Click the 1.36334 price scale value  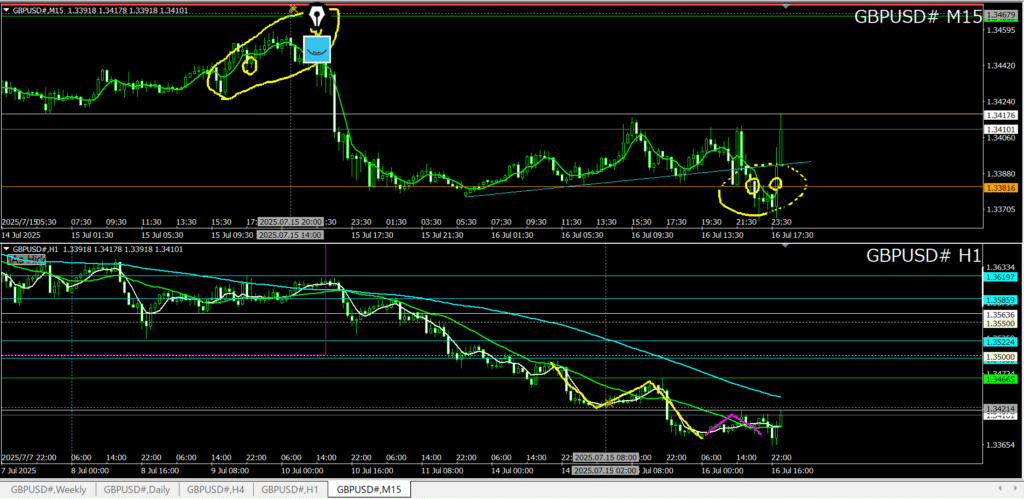click(1000, 267)
